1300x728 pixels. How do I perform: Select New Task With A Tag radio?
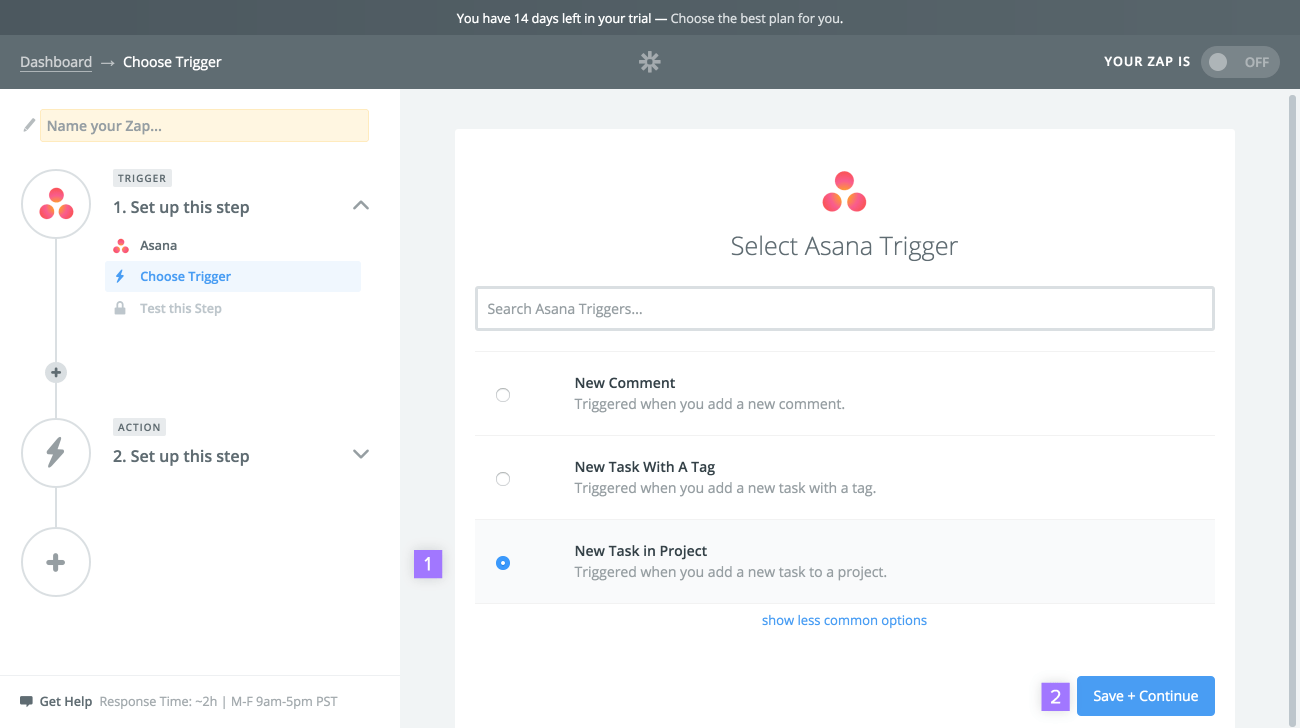click(x=503, y=479)
